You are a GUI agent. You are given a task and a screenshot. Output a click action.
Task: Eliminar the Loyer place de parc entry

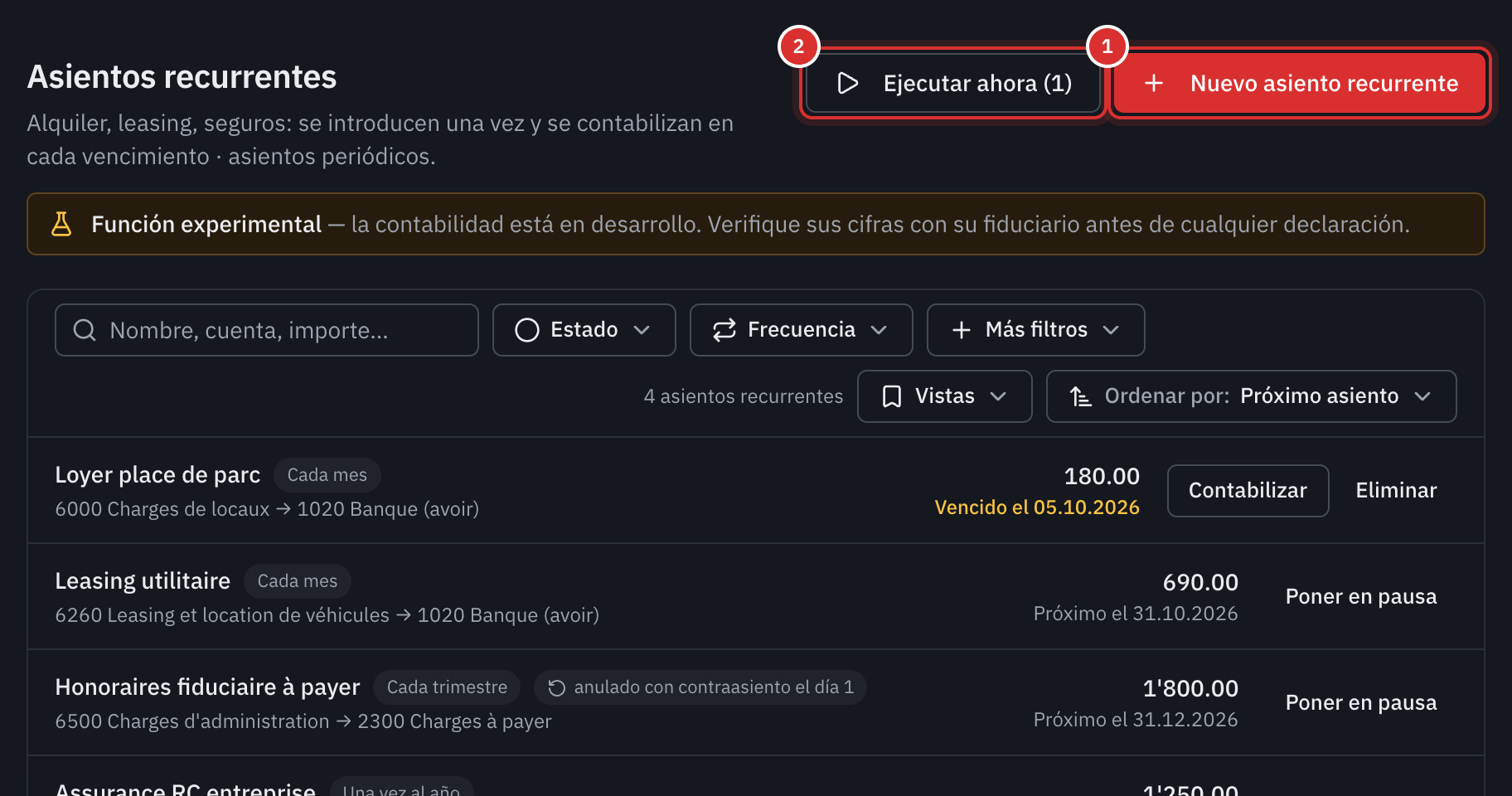pyautogui.click(x=1396, y=491)
